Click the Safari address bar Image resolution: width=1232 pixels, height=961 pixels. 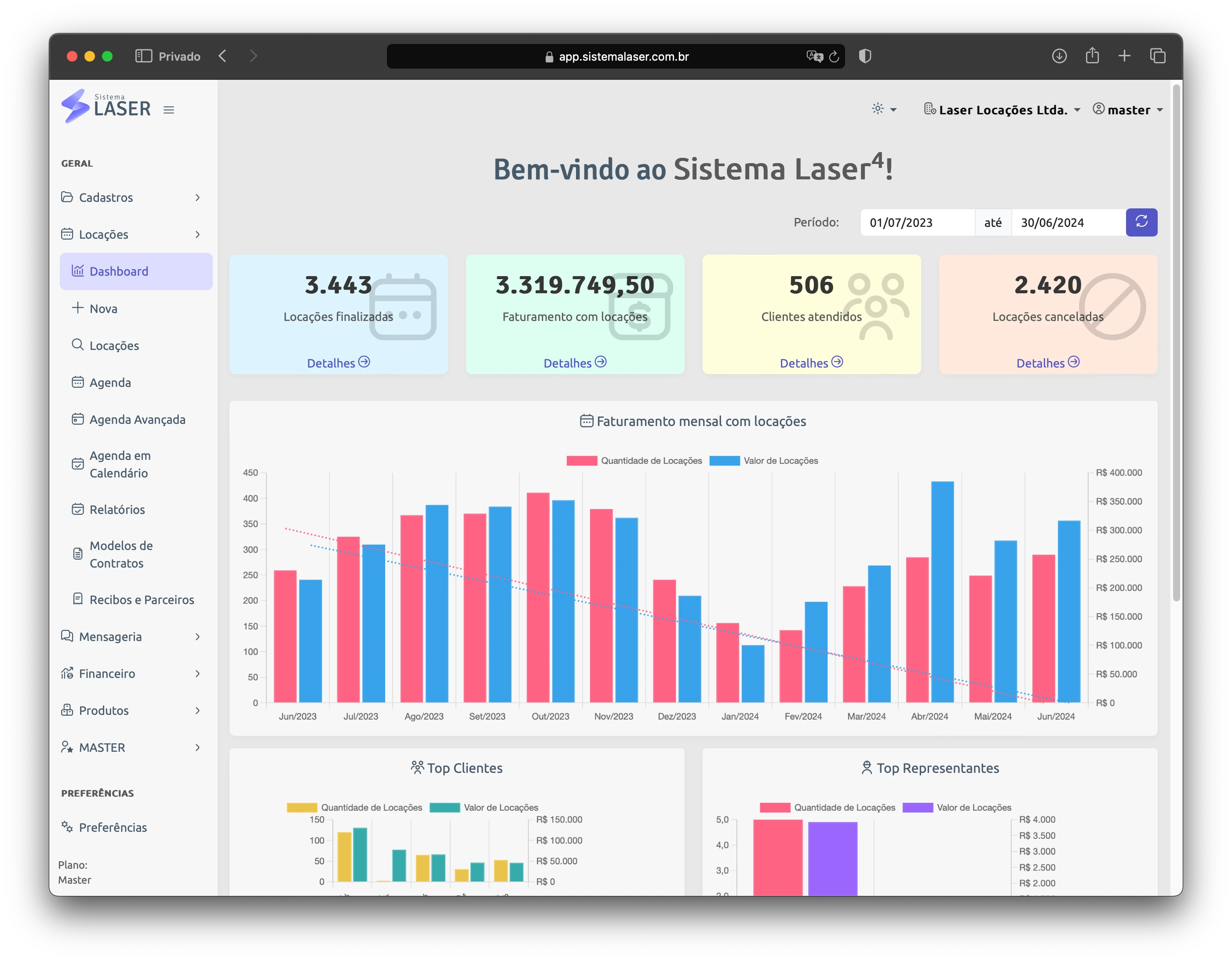[x=616, y=56]
